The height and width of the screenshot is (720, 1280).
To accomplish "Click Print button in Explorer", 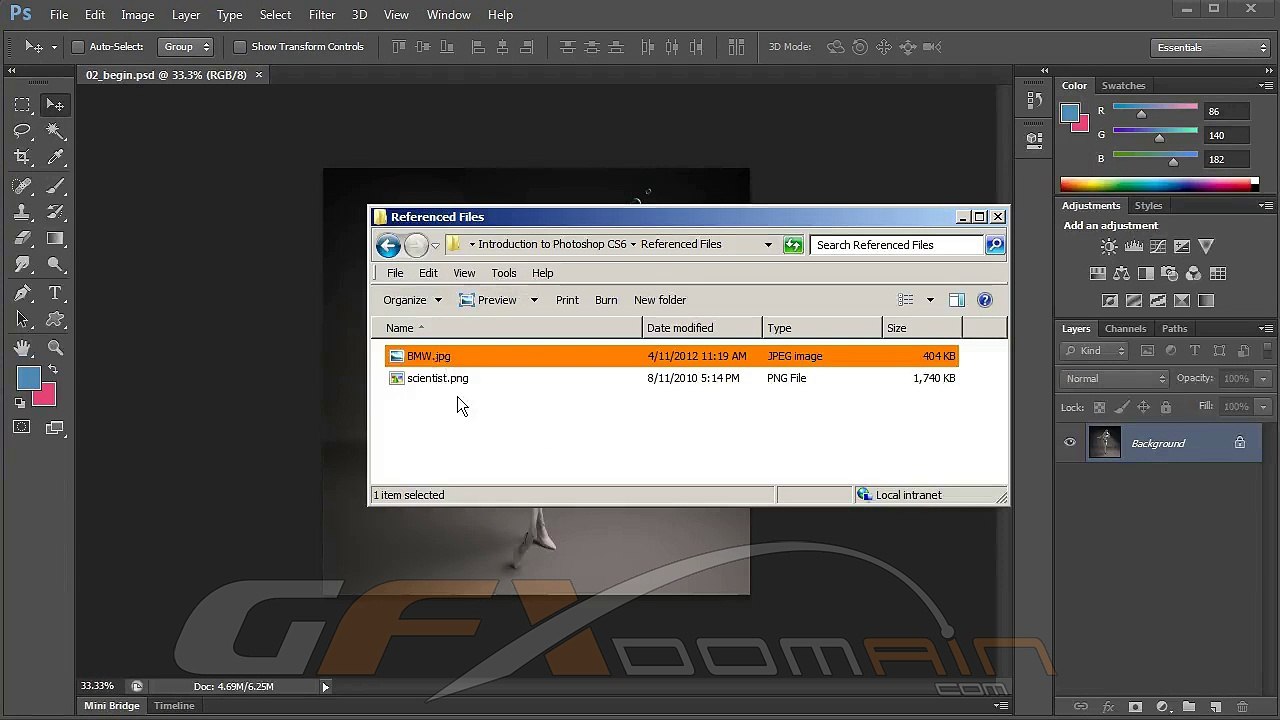I will tap(567, 300).
